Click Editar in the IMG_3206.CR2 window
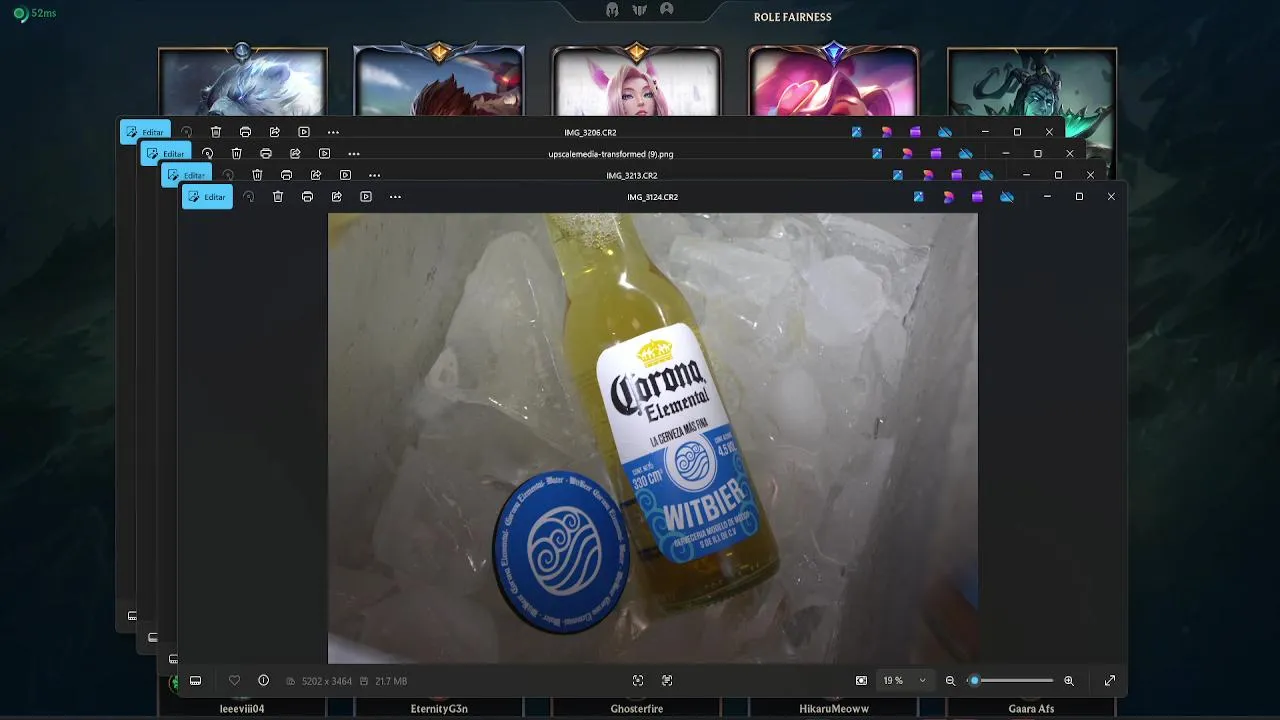The height and width of the screenshot is (720, 1280). [145, 132]
